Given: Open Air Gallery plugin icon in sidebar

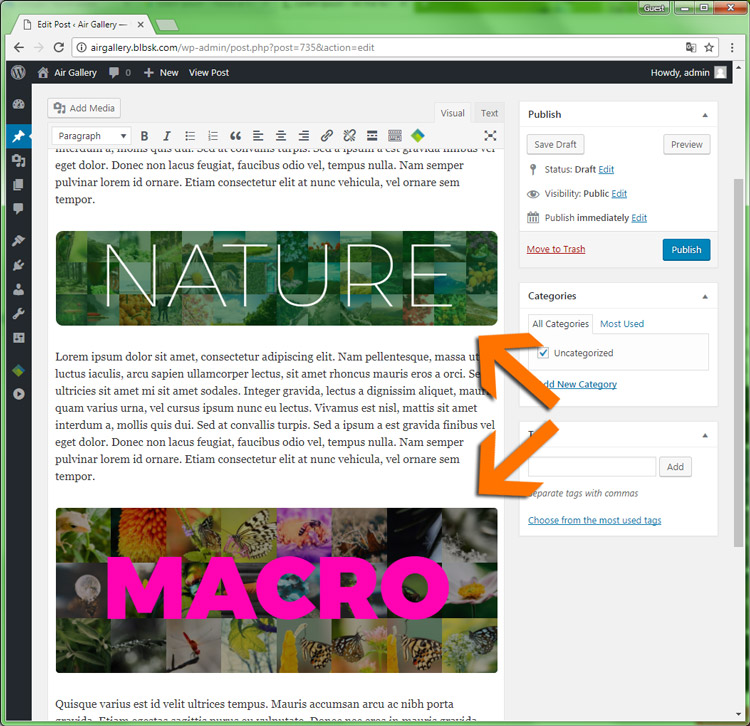Looking at the screenshot, I should click(x=19, y=370).
